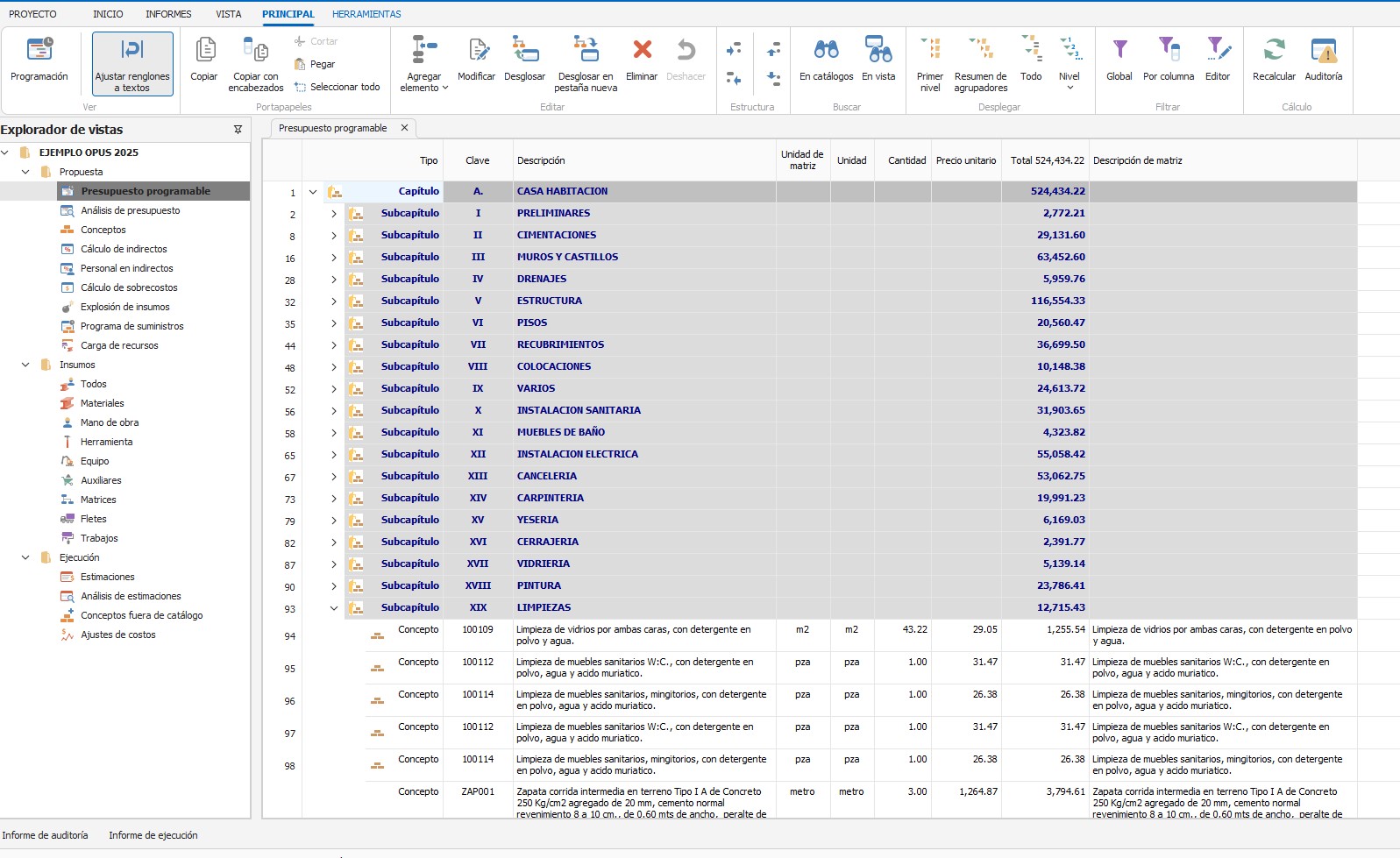Viewport: 1400px width, 858px height.
Task: Select the Desglosar tool
Action: [524, 60]
